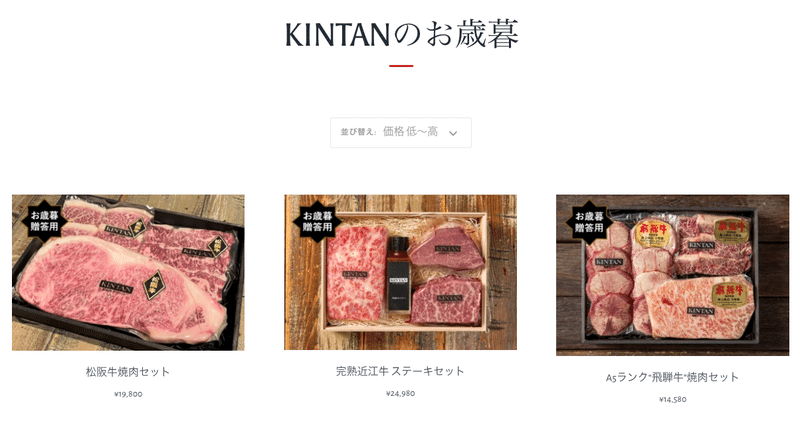Viewport: 800px width, 421px height.
Task: Open the A5ランク 飛騨牛 焼肉セット title
Action: tap(672, 378)
